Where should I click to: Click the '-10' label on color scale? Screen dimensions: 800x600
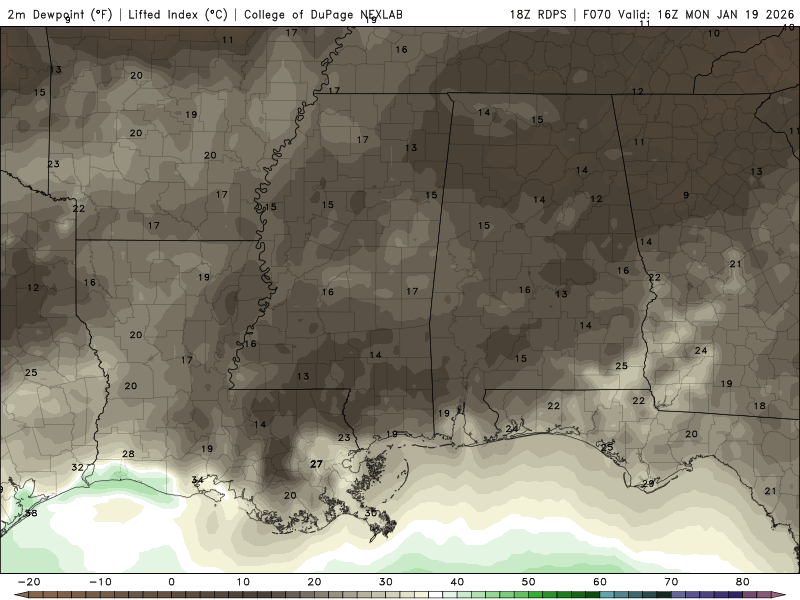click(100, 582)
